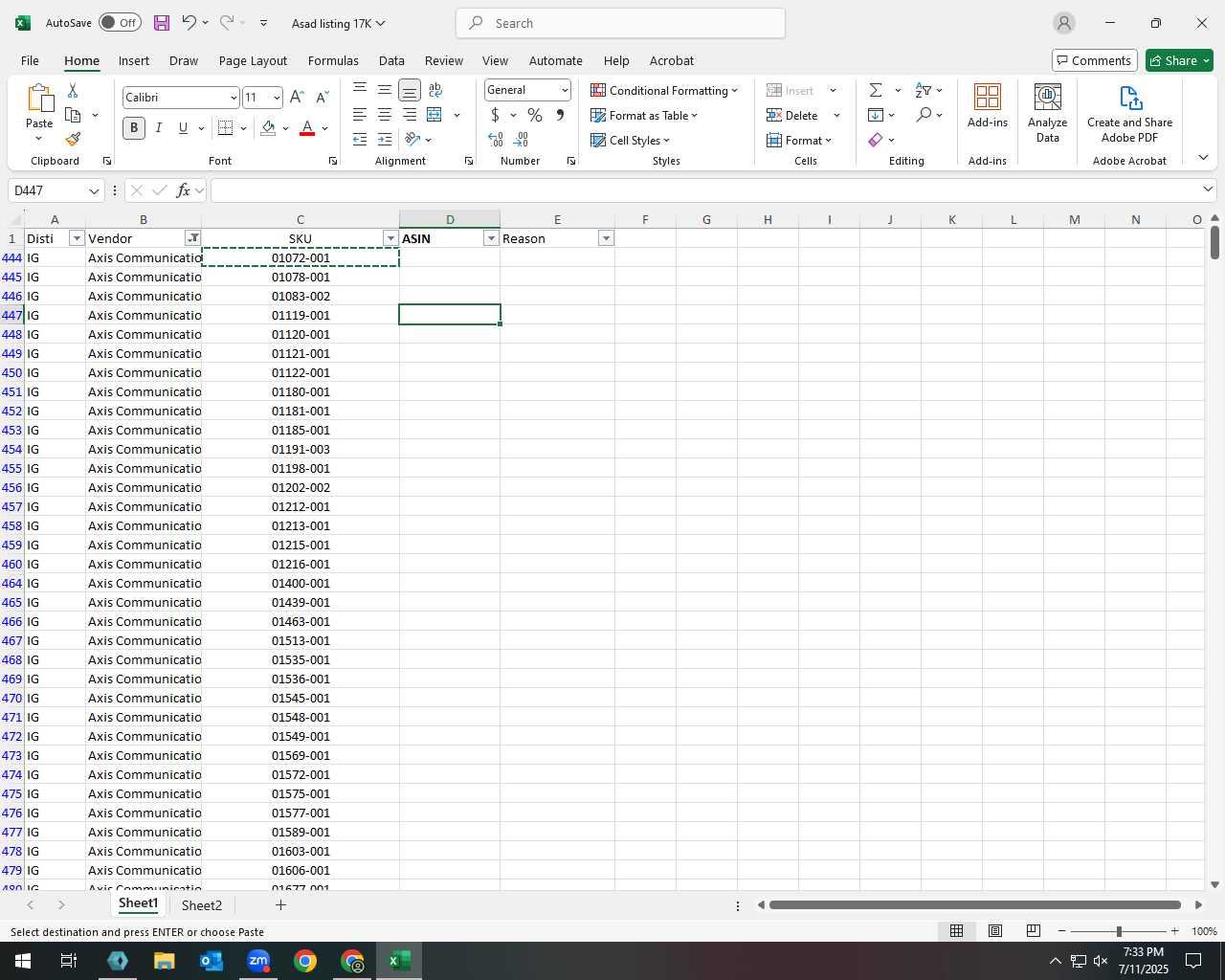Open the Data ribbon tab
The width and height of the screenshot is (1225, 980).
[391, 60]
